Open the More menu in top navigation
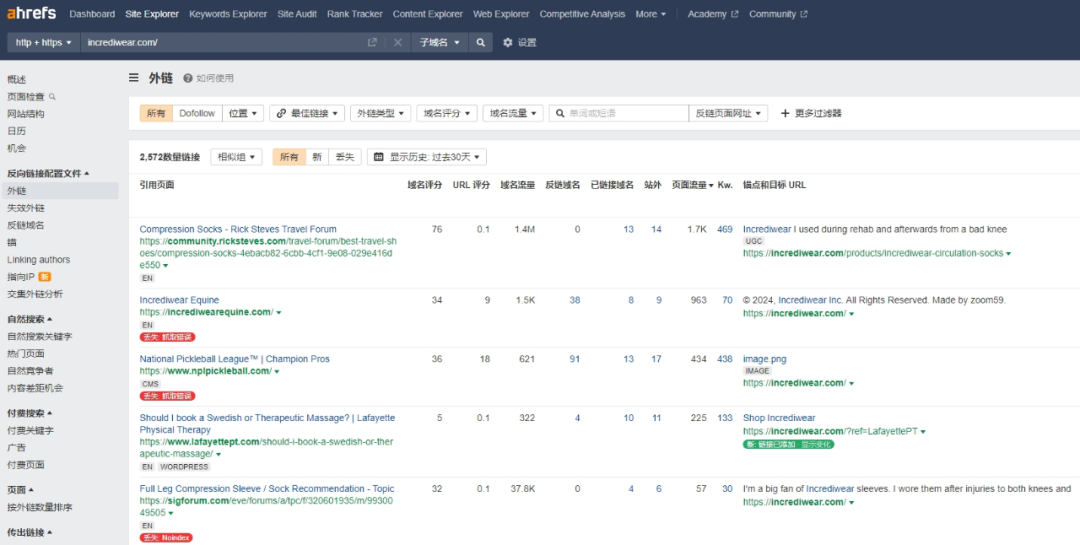Viewport: 1080px width, 545px height. pyautogui.click(x=651, y=14)
